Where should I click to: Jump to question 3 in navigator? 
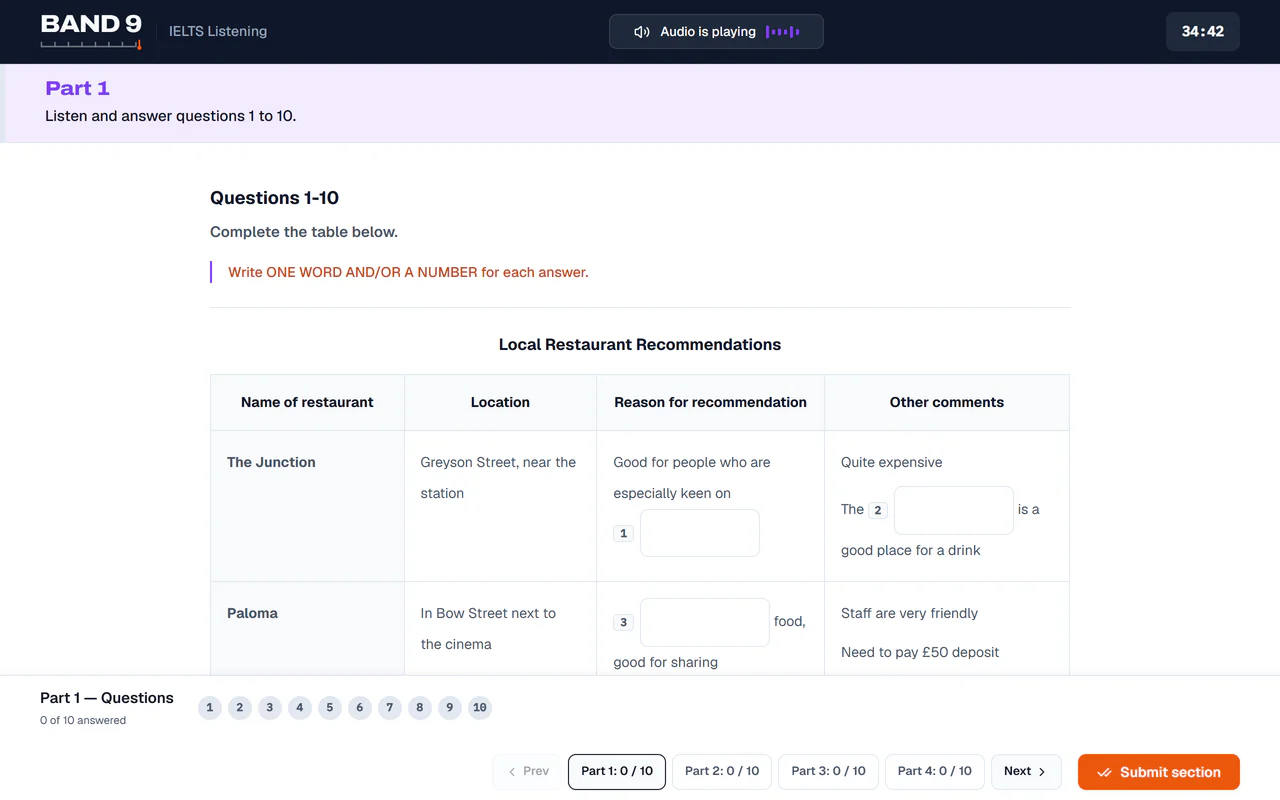[269, 708]
